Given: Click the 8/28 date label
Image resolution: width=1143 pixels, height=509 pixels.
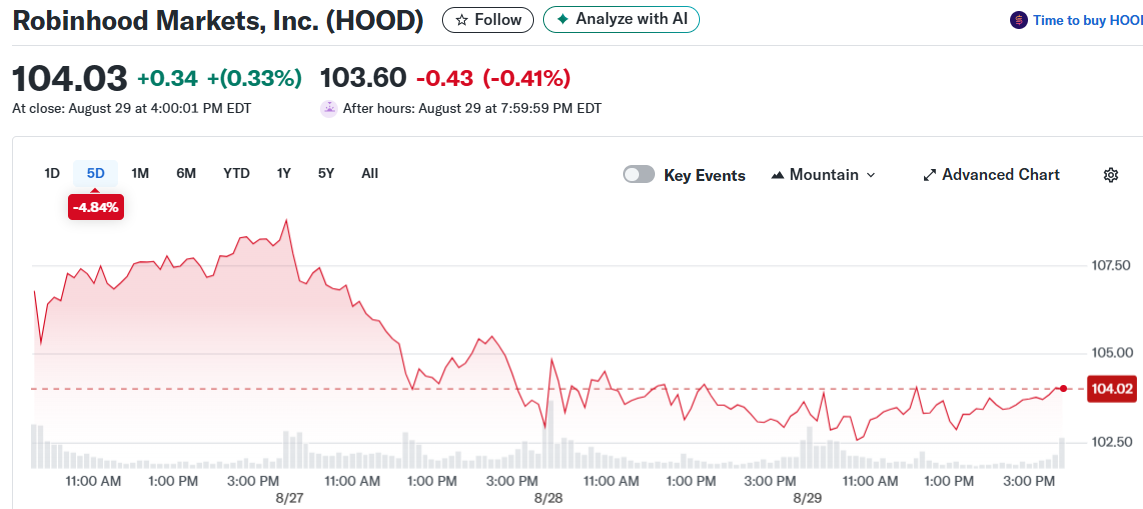Looking at the screenshot, I should pos(548,499).
